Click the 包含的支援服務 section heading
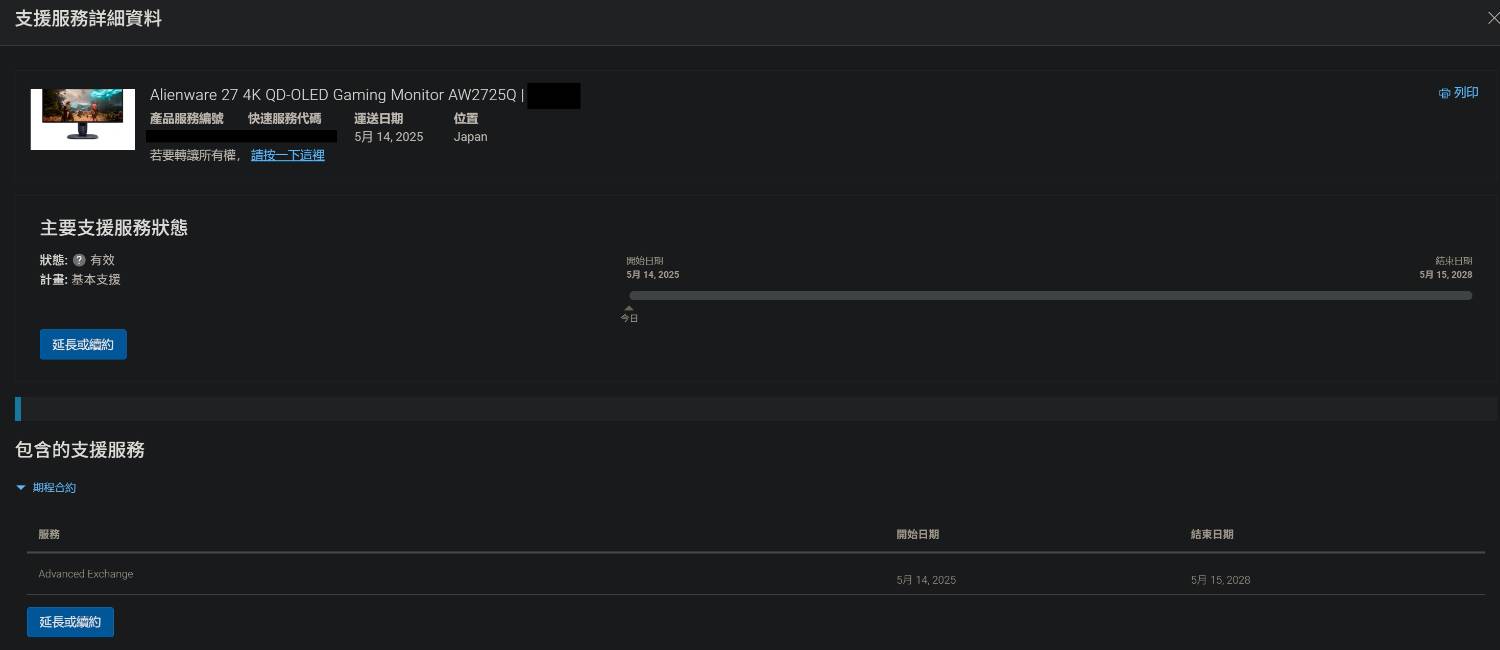 (80, 450)
